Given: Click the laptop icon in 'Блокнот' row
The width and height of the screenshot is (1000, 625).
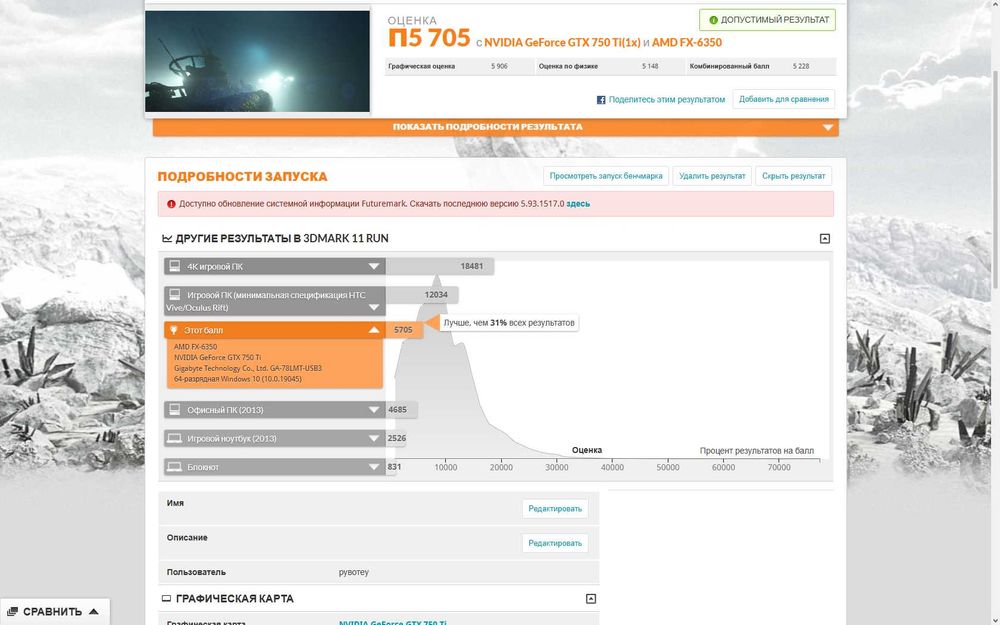Looking at the screenshot, I should point(175,467).
